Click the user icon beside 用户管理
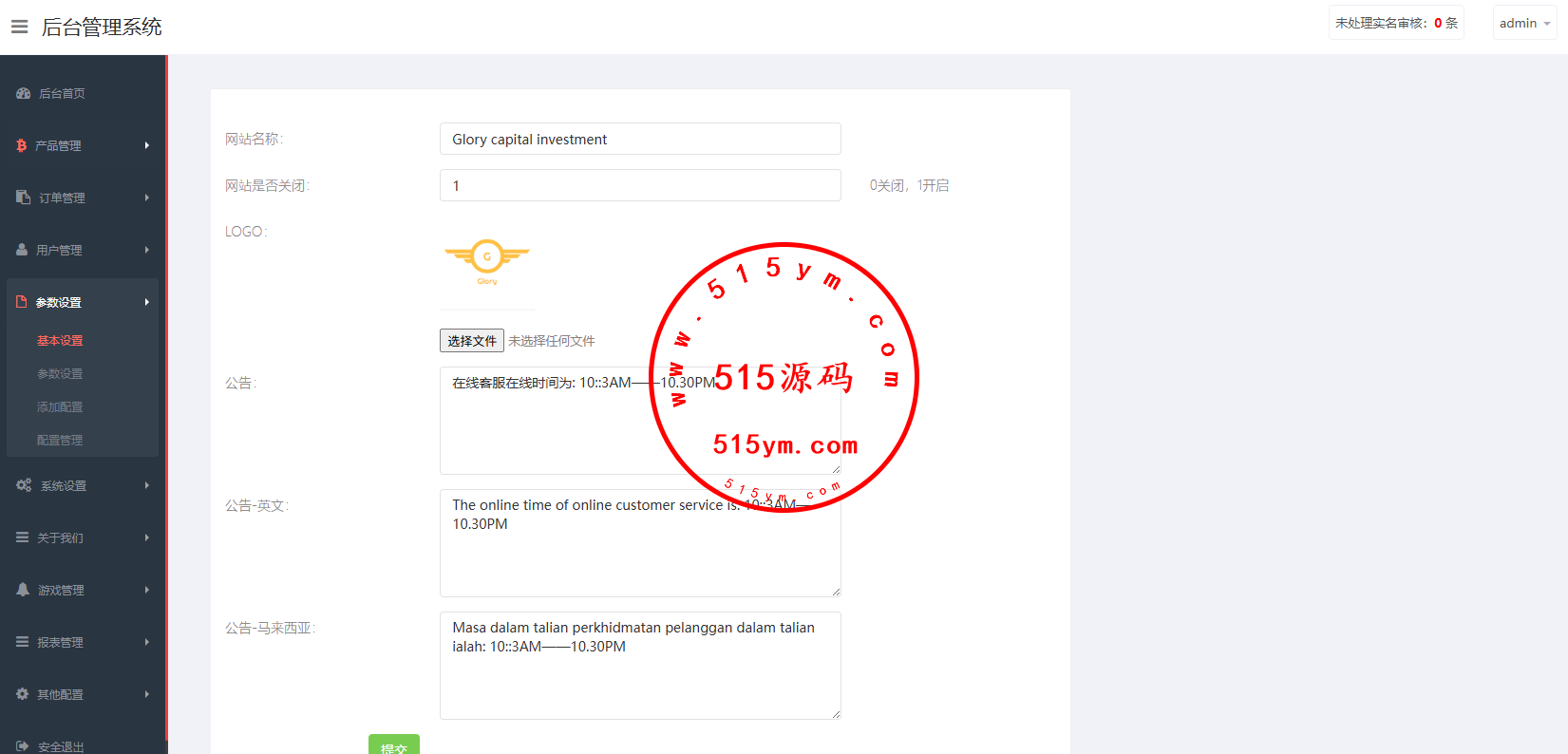Viewport: 1568px width, 754px height. tap(22, 250)
